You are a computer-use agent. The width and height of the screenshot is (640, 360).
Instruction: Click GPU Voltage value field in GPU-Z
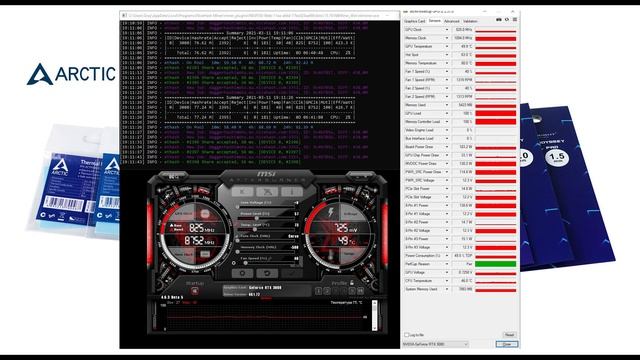pyautogui.click(x=462, y=272)
